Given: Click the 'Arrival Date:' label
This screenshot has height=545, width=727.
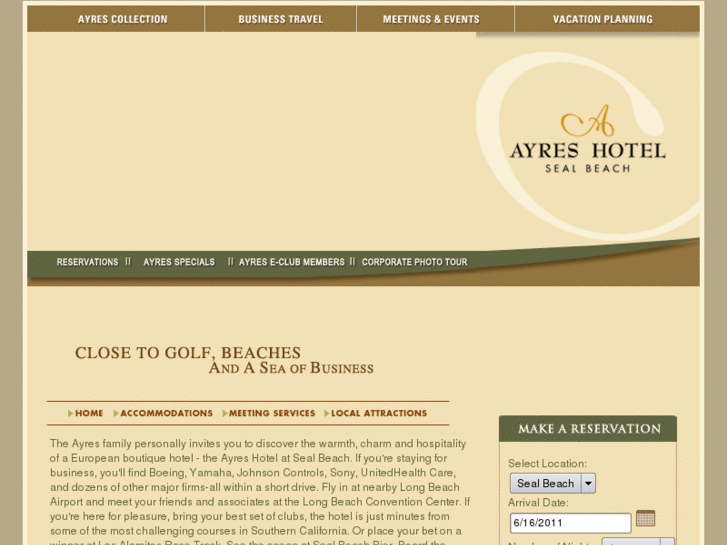Looking at the screenshot, I should coord(538,503).
